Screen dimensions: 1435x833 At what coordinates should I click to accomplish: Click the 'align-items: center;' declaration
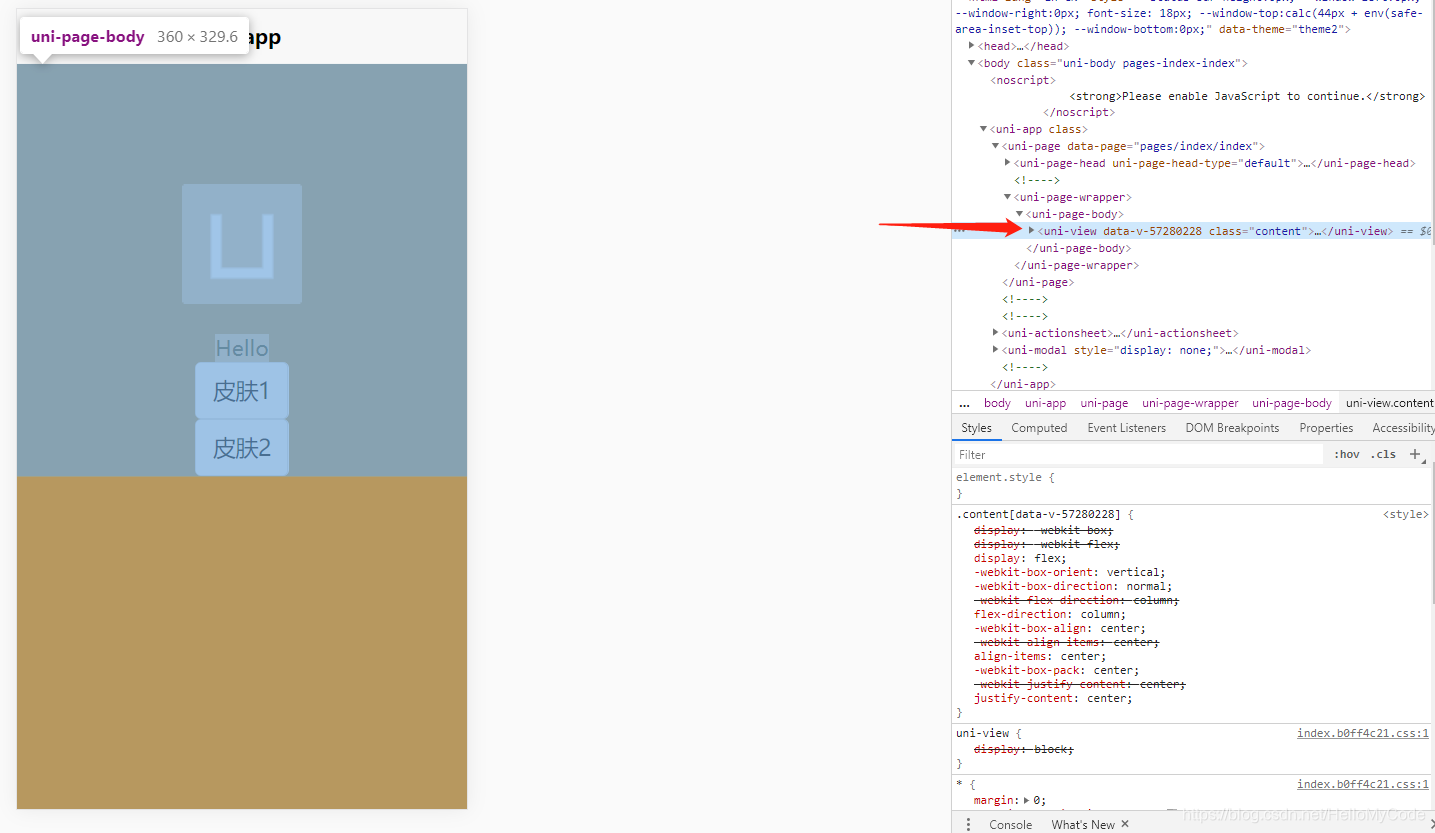pyautogui.click(x=1040, y=656)
